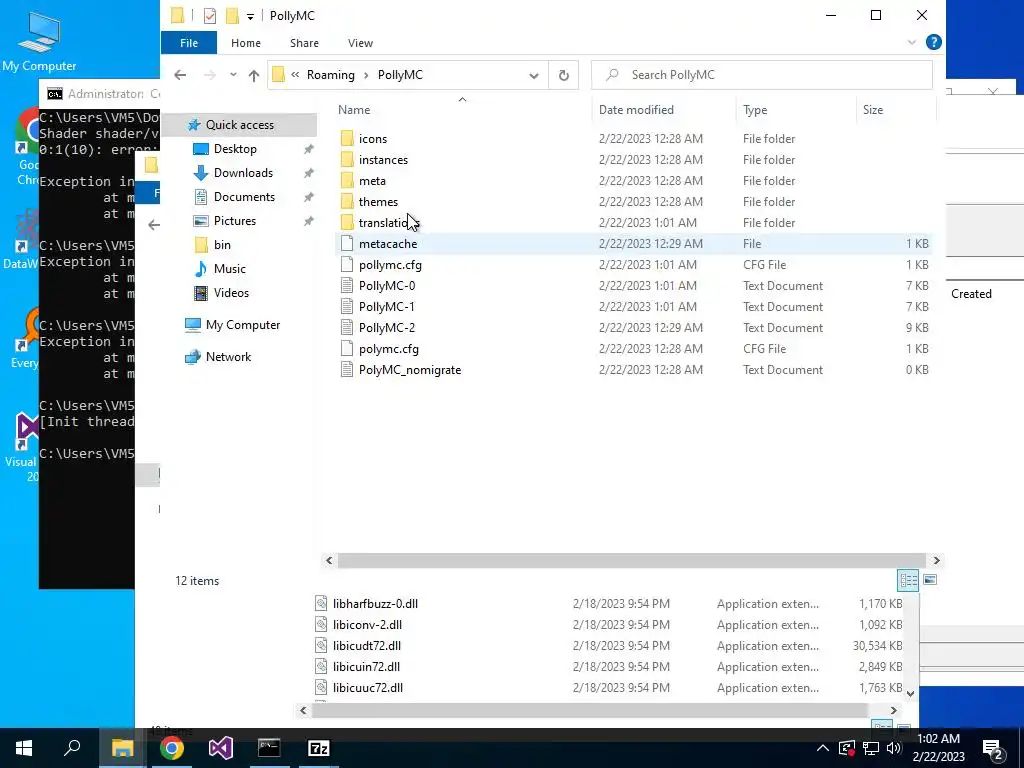
Task: Open Music in navigation pane
Action: [229, 269]
